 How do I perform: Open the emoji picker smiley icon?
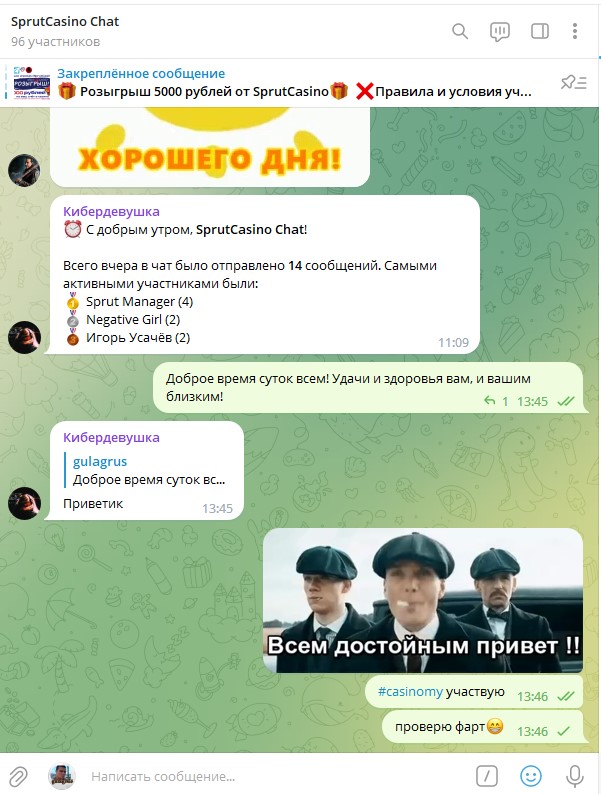[531, 776]
